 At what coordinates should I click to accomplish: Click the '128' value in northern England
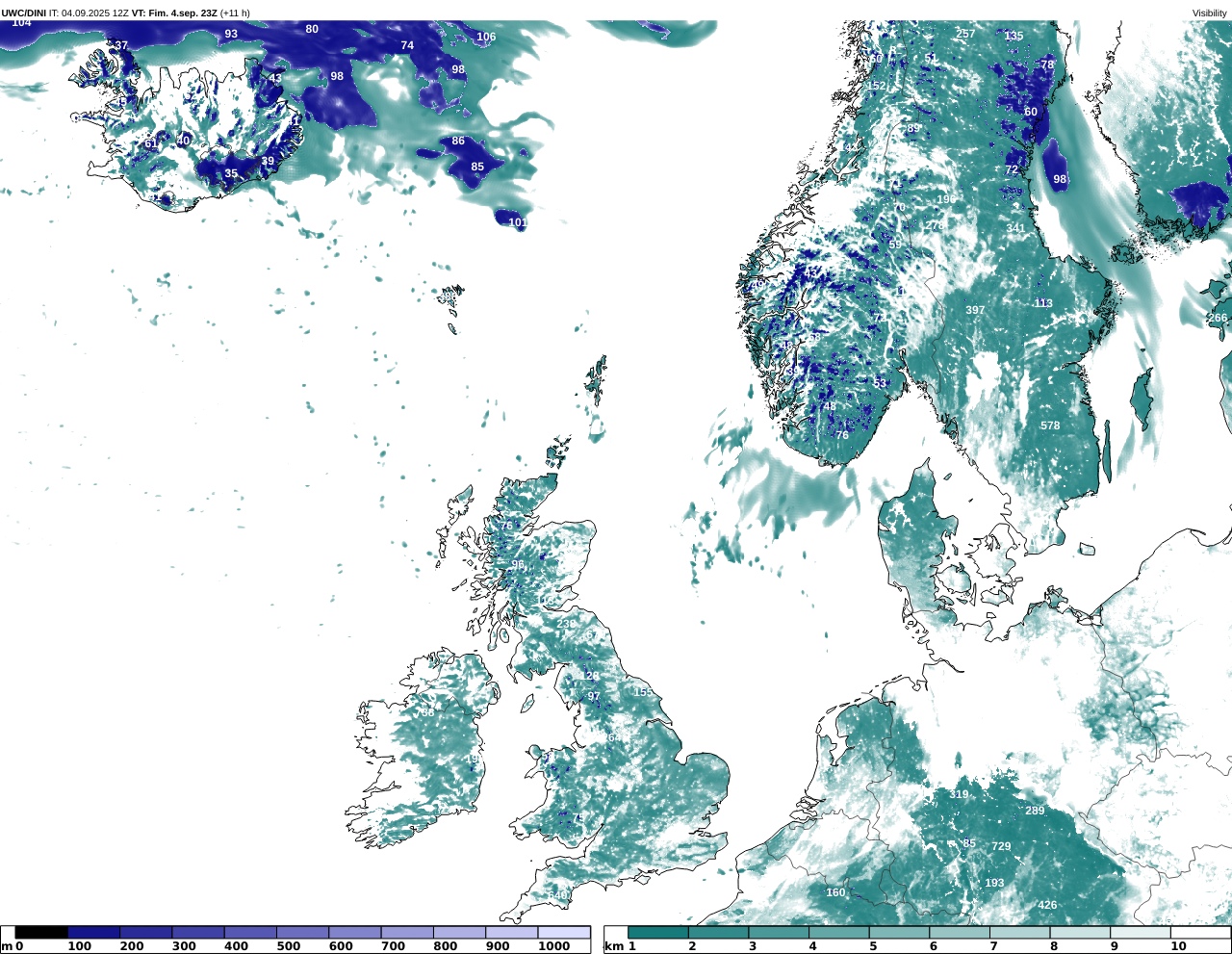point(589,677)
